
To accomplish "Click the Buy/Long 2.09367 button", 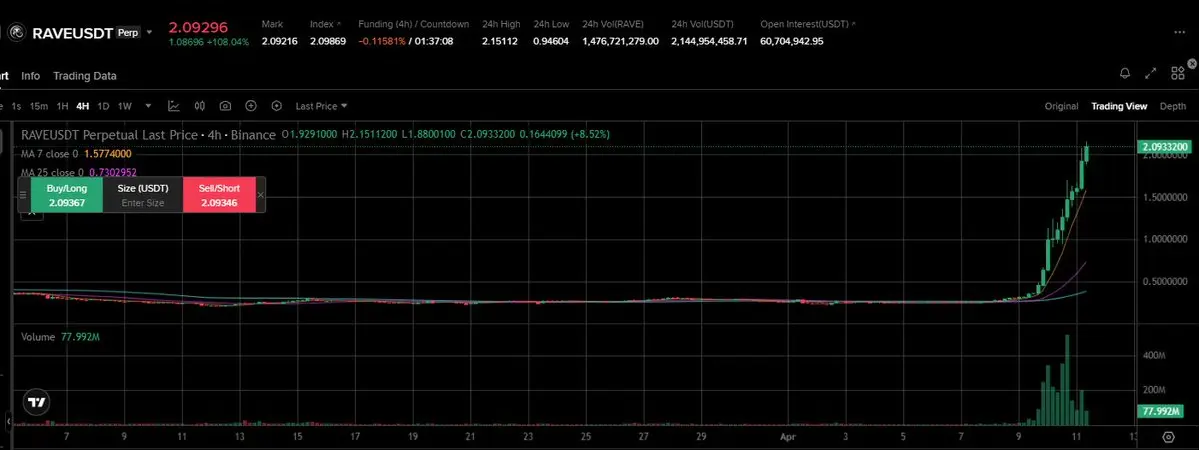I will tap(67, 195).
